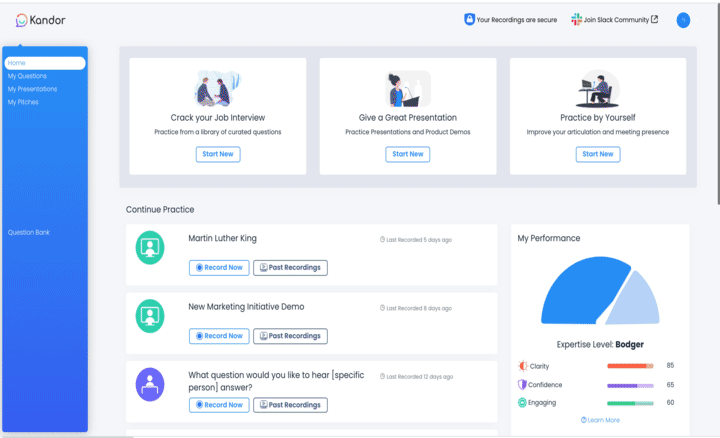Click the Slack community icon
Screen dimensions: 720x438
[x=576, y=19]
